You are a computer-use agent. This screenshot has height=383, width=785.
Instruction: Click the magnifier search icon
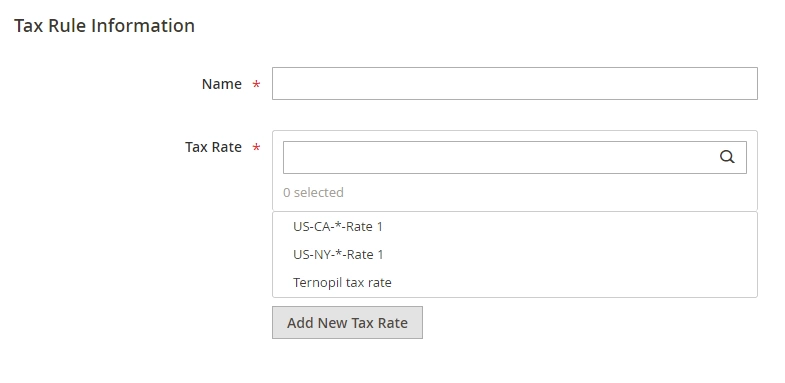point(727,157)
